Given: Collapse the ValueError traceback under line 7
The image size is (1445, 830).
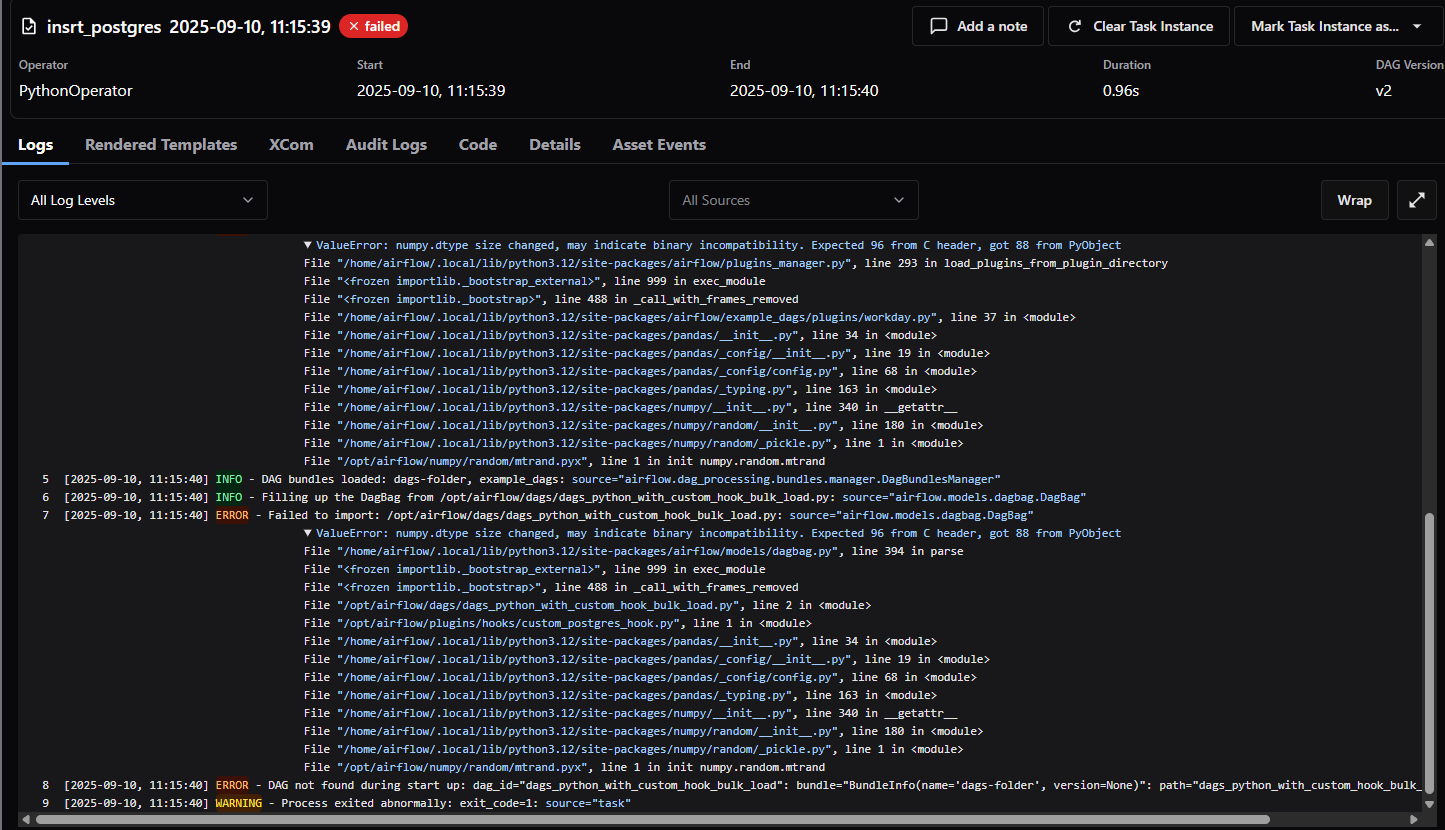Looking at the screenshot, I should pos(308,533).
